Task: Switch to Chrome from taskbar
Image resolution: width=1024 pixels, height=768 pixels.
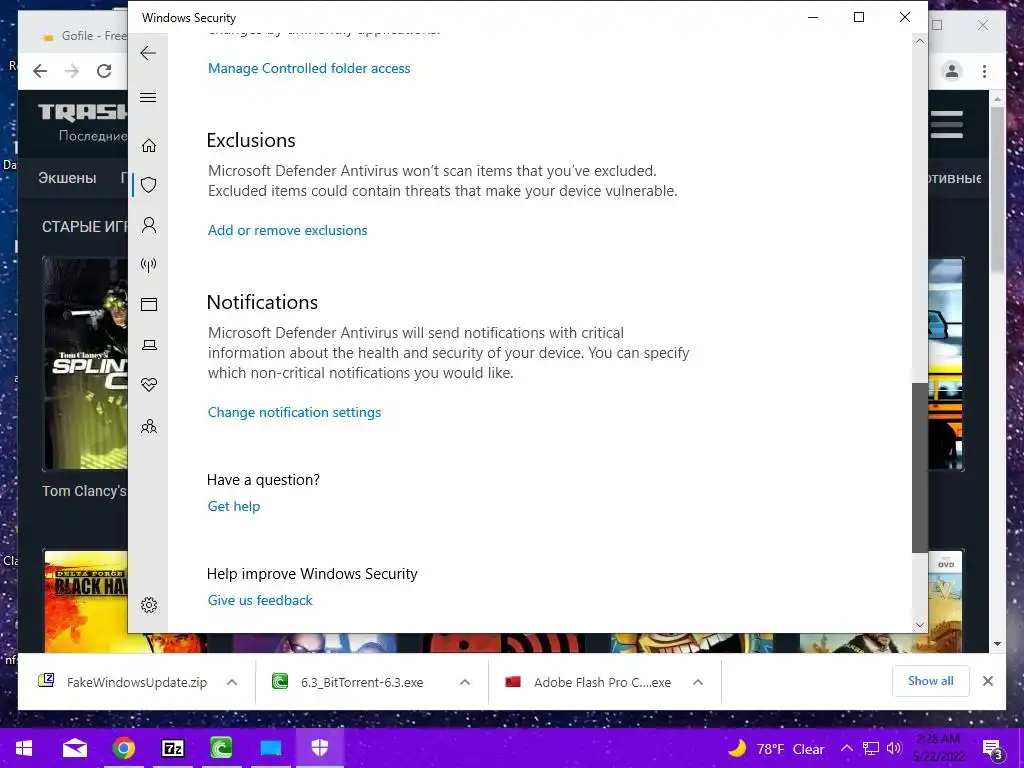Action: pos(123,748)
